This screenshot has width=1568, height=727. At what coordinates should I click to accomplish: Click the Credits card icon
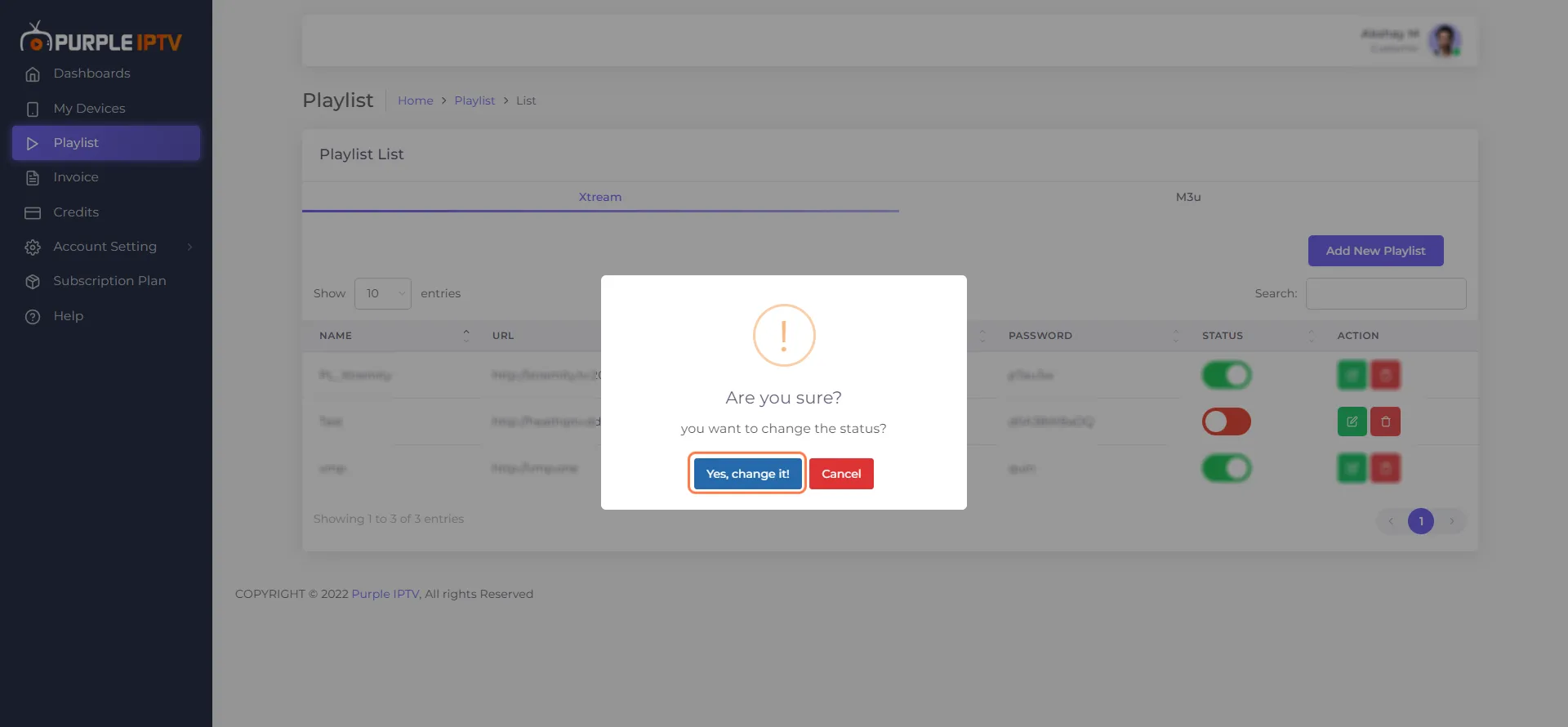pos(33,213)
